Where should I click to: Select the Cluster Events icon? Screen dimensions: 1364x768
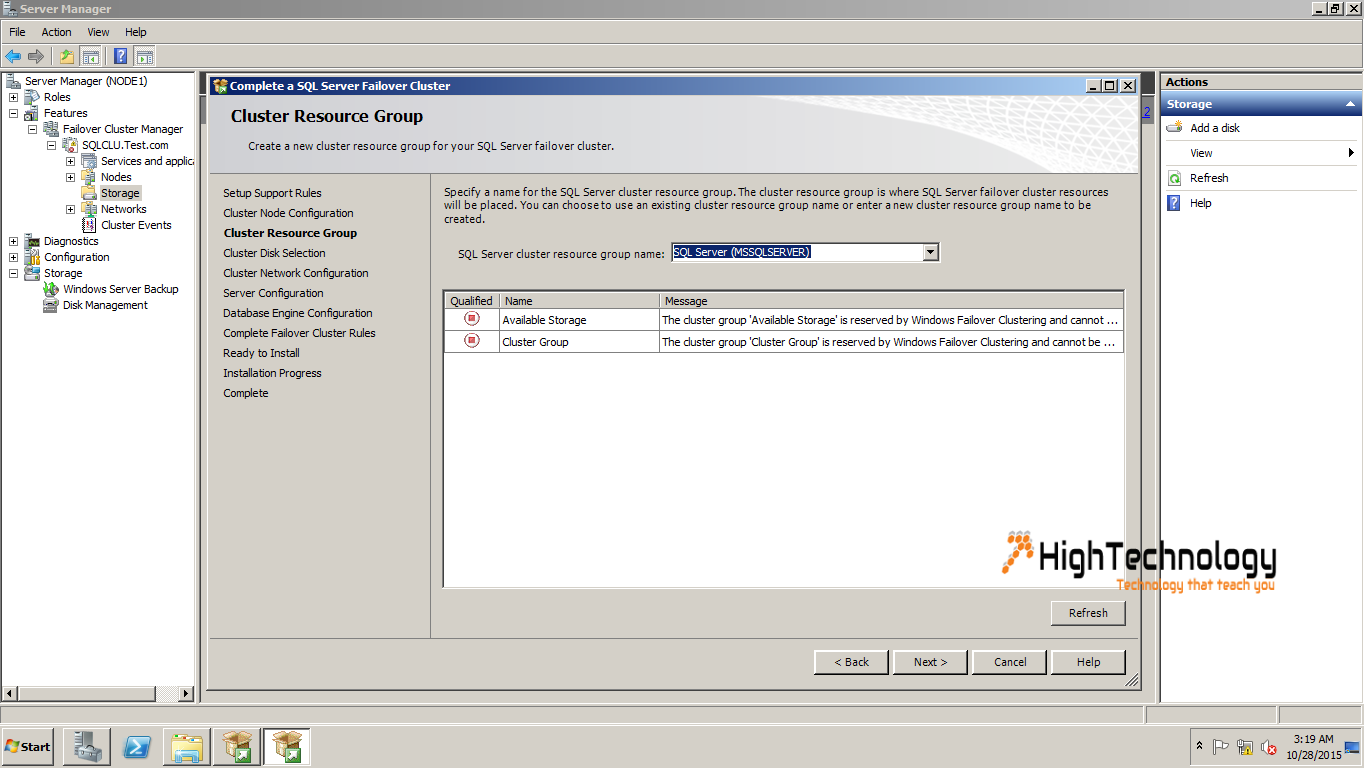tap(89, 225)
